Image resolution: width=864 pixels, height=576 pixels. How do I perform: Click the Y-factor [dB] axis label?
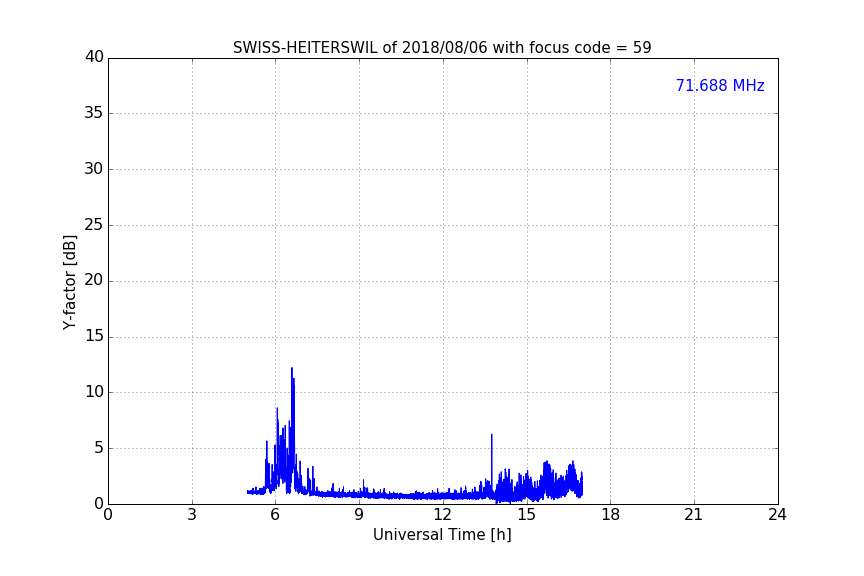click(x=69, y=282)
